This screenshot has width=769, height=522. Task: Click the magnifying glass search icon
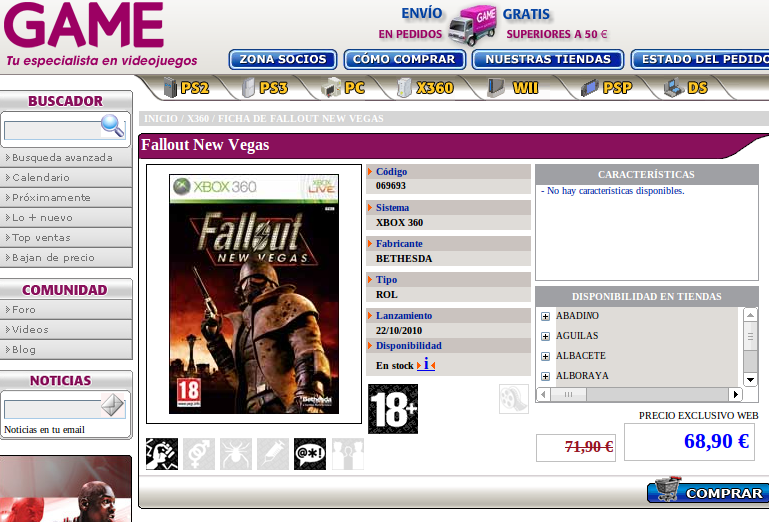pos(113,126)
